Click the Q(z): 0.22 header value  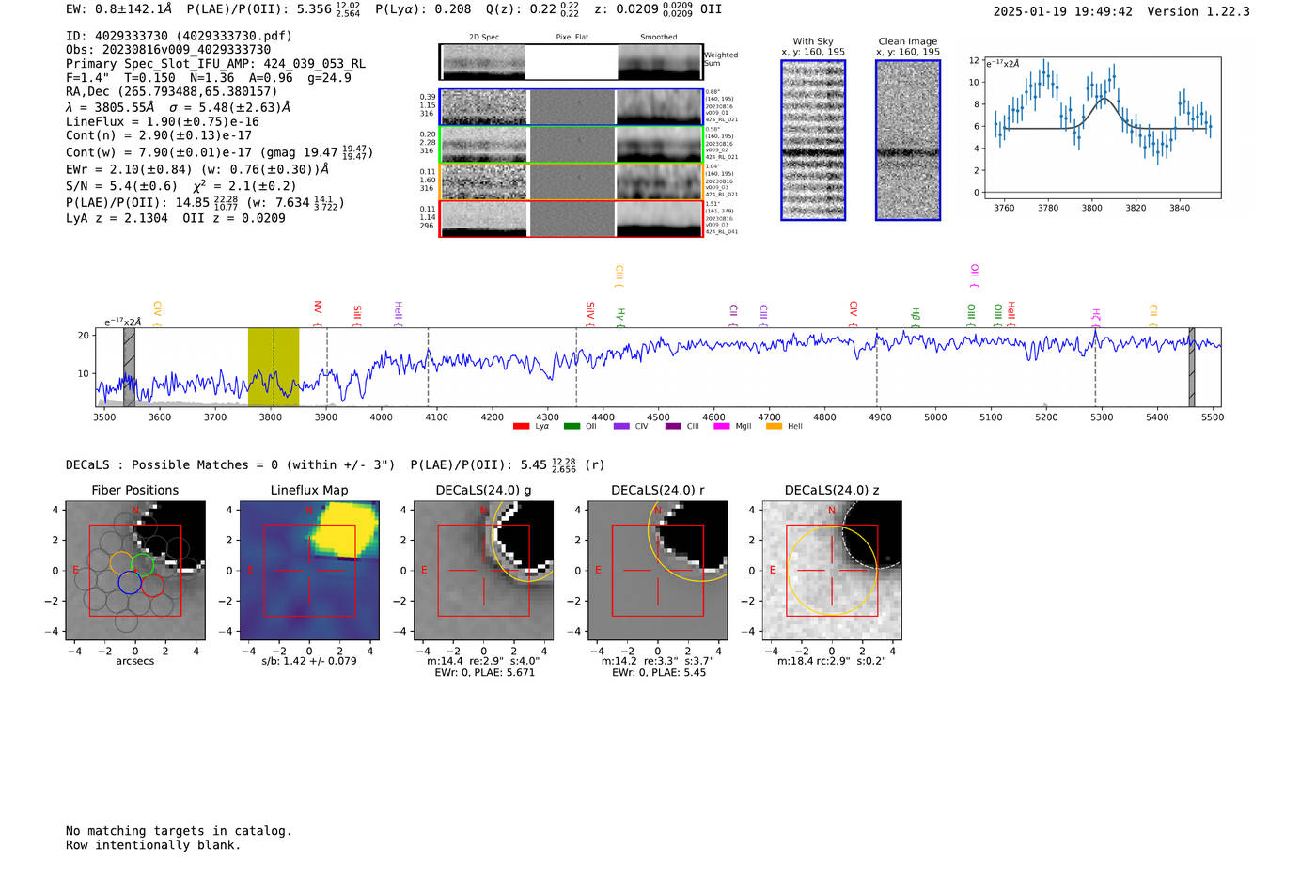tap(533, 9)
